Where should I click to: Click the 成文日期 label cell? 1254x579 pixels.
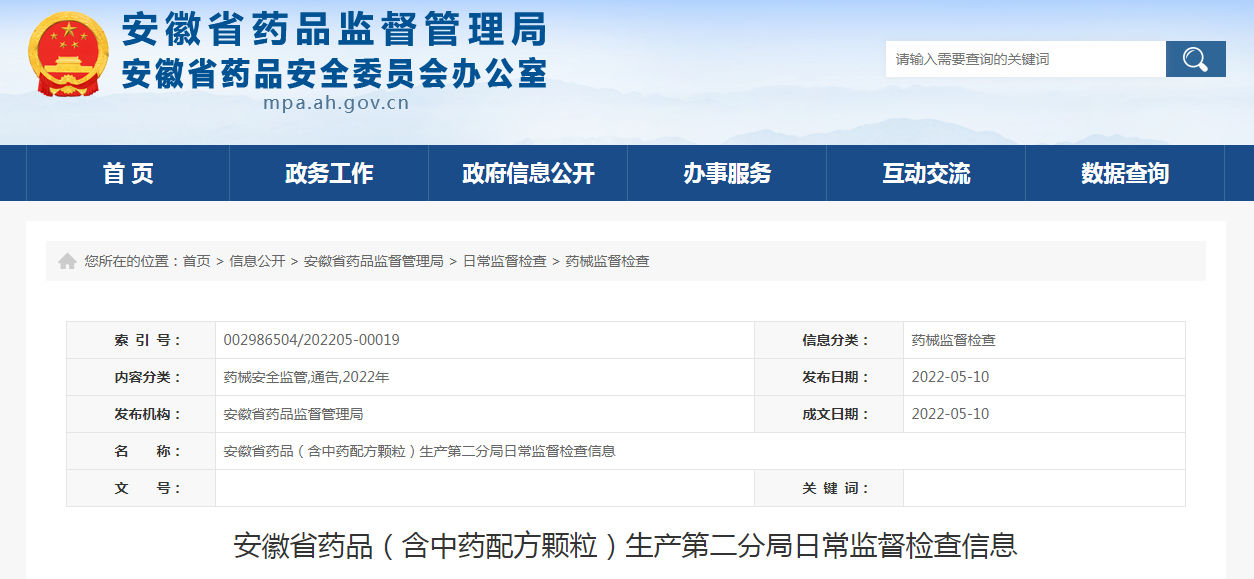(x=829, y=414)
